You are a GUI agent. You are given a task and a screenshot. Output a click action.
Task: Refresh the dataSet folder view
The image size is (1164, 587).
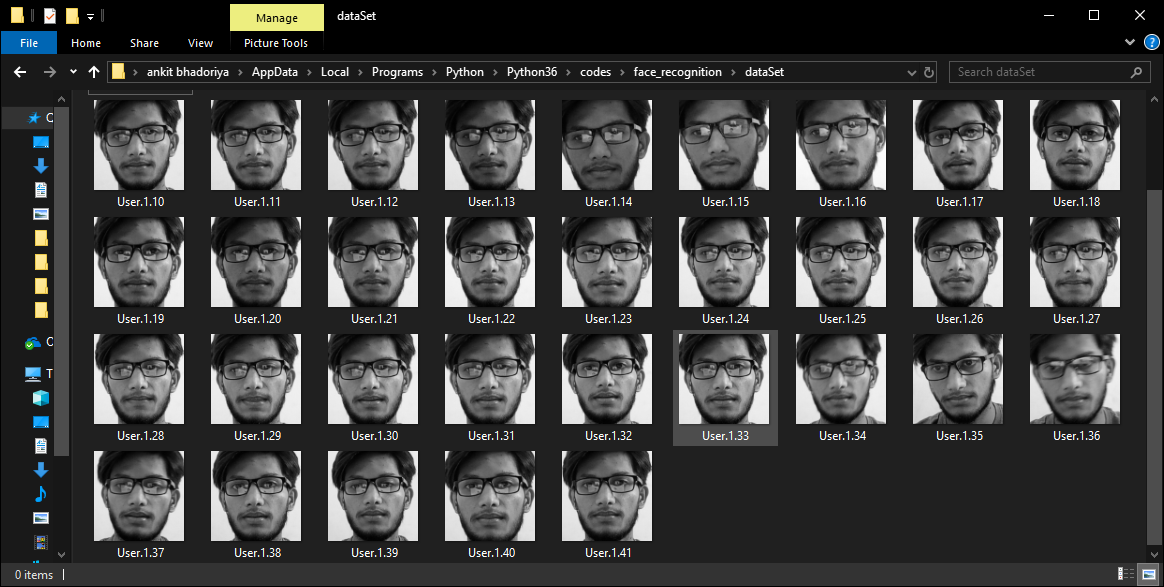click(x=929, y=72)
